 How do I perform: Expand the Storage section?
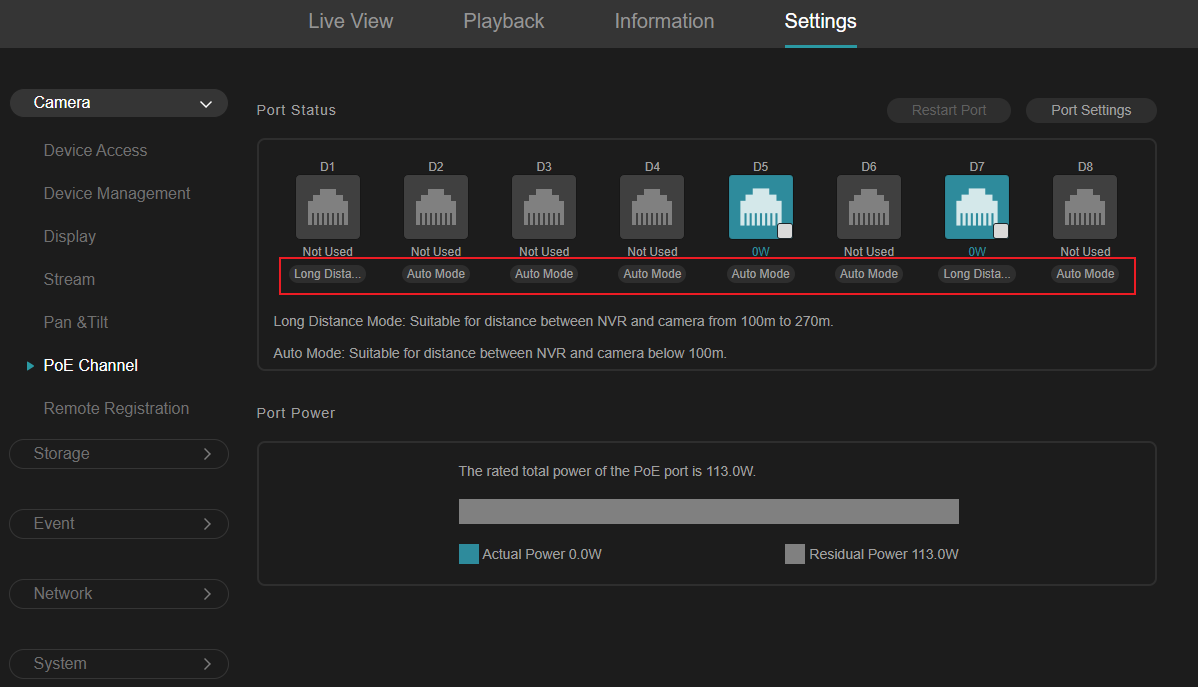coord(118,454)
